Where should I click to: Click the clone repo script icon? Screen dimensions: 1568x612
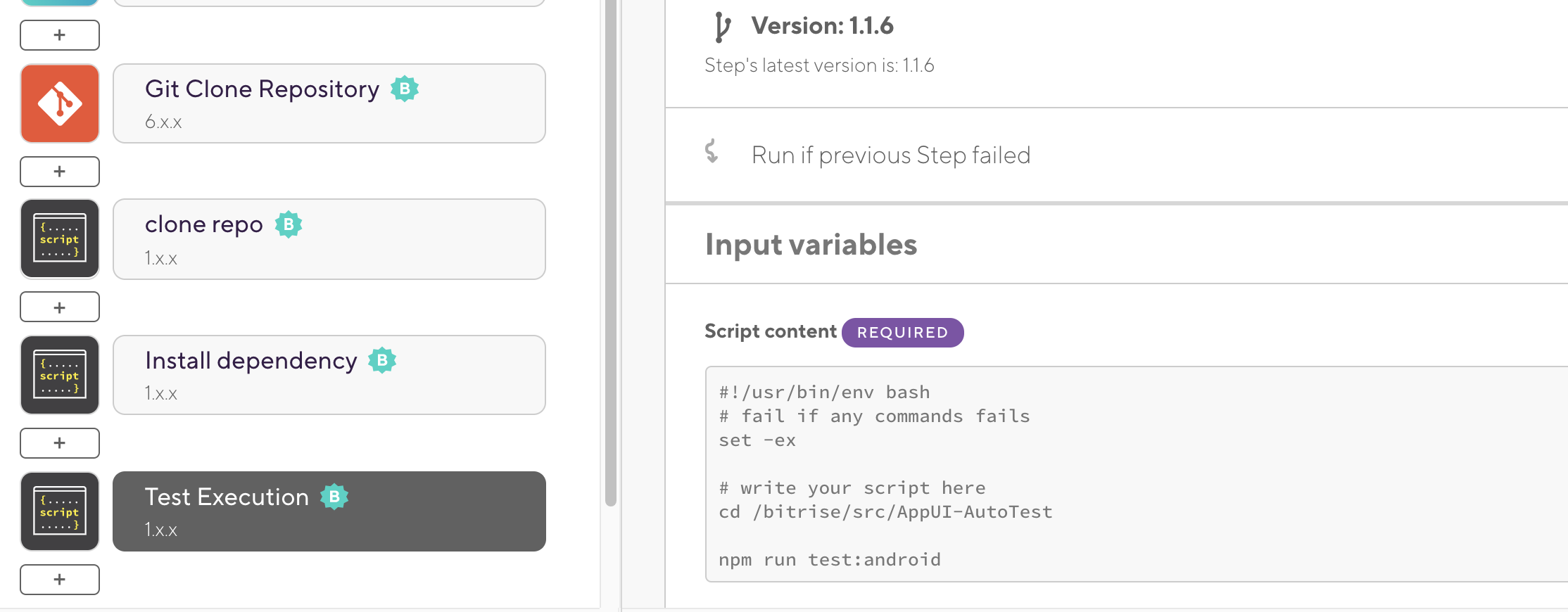pos(60,239)
